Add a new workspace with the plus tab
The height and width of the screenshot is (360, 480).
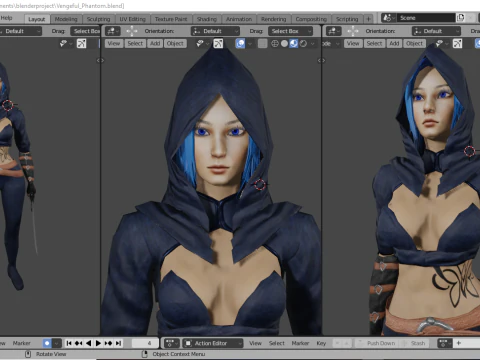tap(368, 19)
